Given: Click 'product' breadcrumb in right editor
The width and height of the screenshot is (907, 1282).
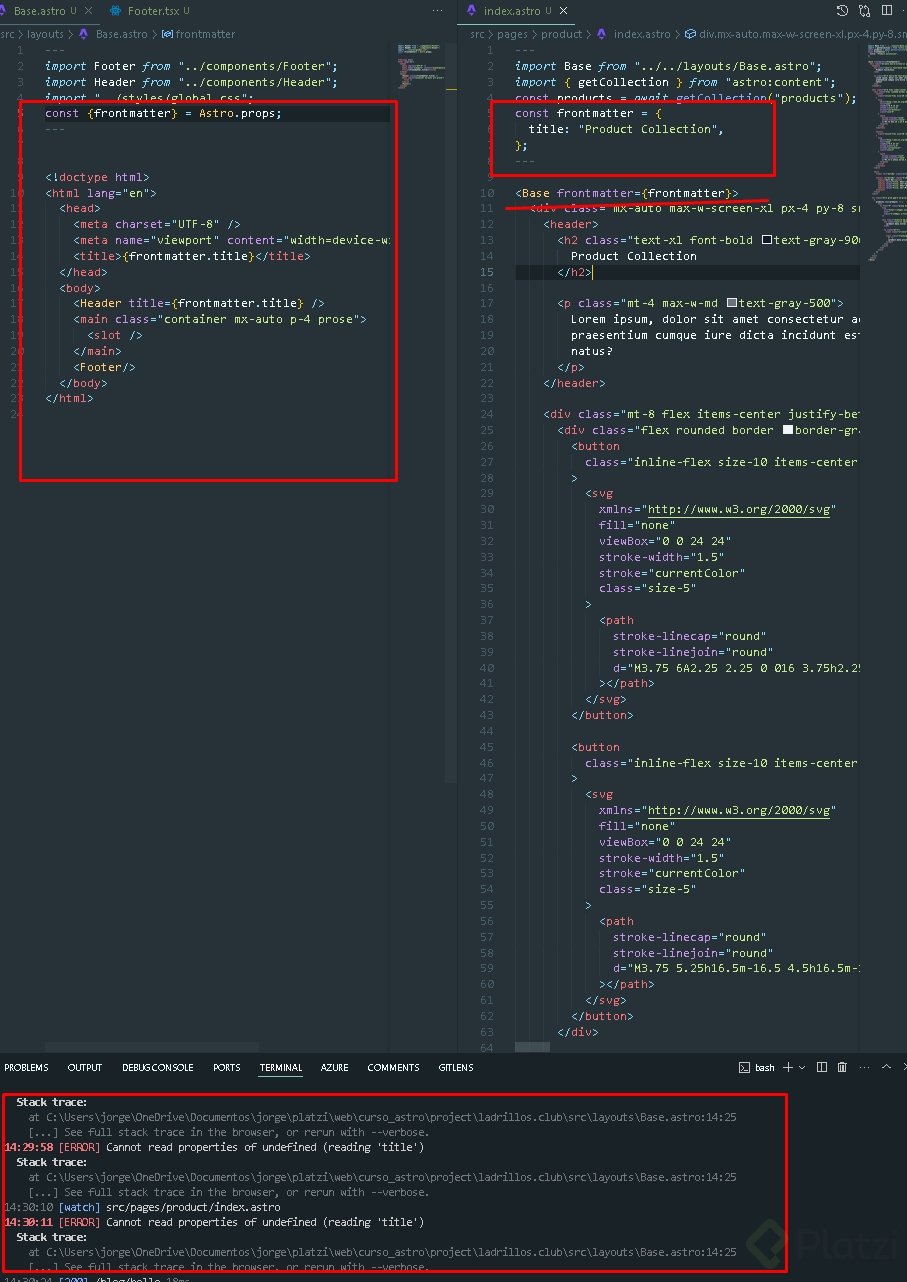Looking at the screenshot, I should click(x=562, y=34).
